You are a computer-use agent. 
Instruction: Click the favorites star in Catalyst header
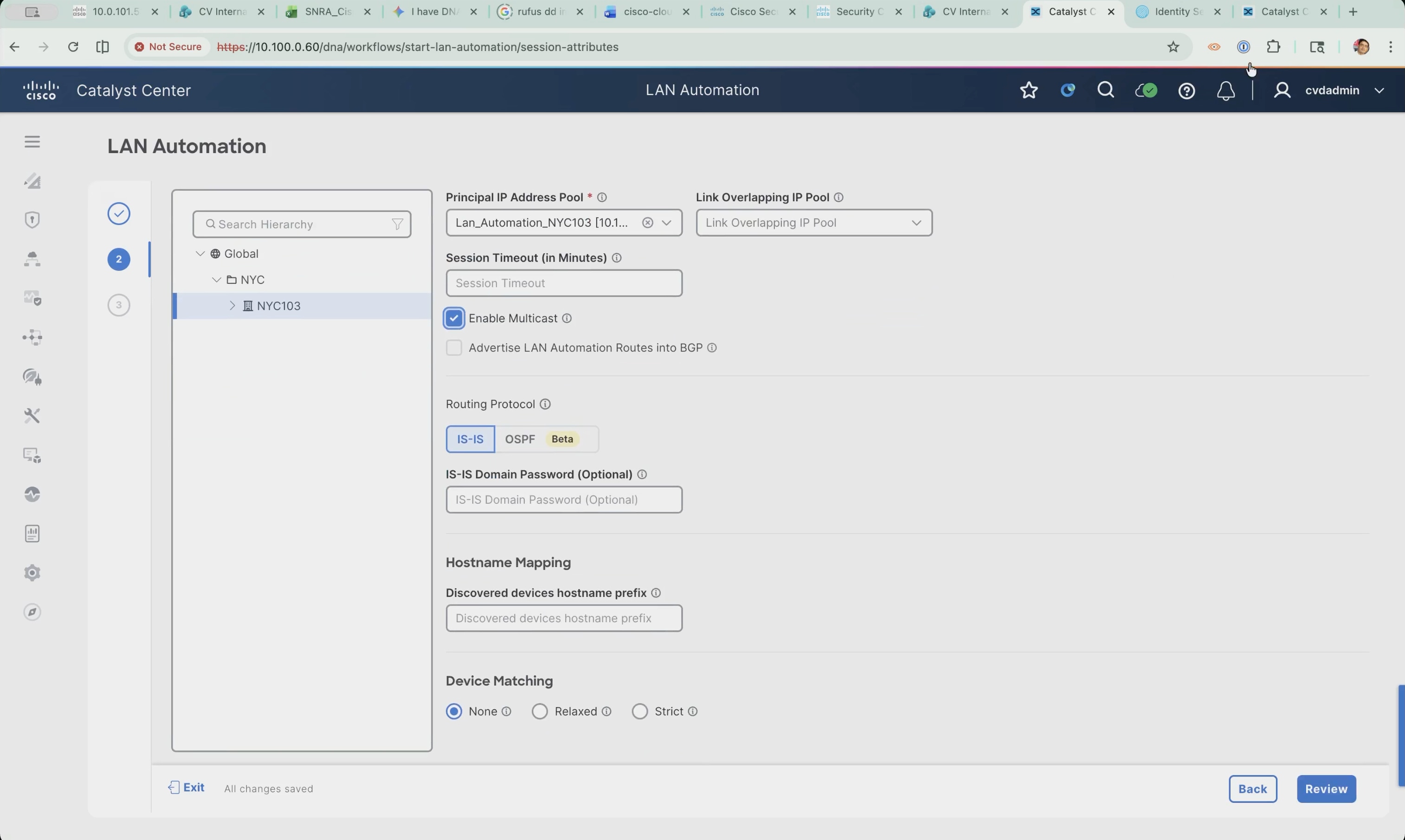pos(1029,90)
